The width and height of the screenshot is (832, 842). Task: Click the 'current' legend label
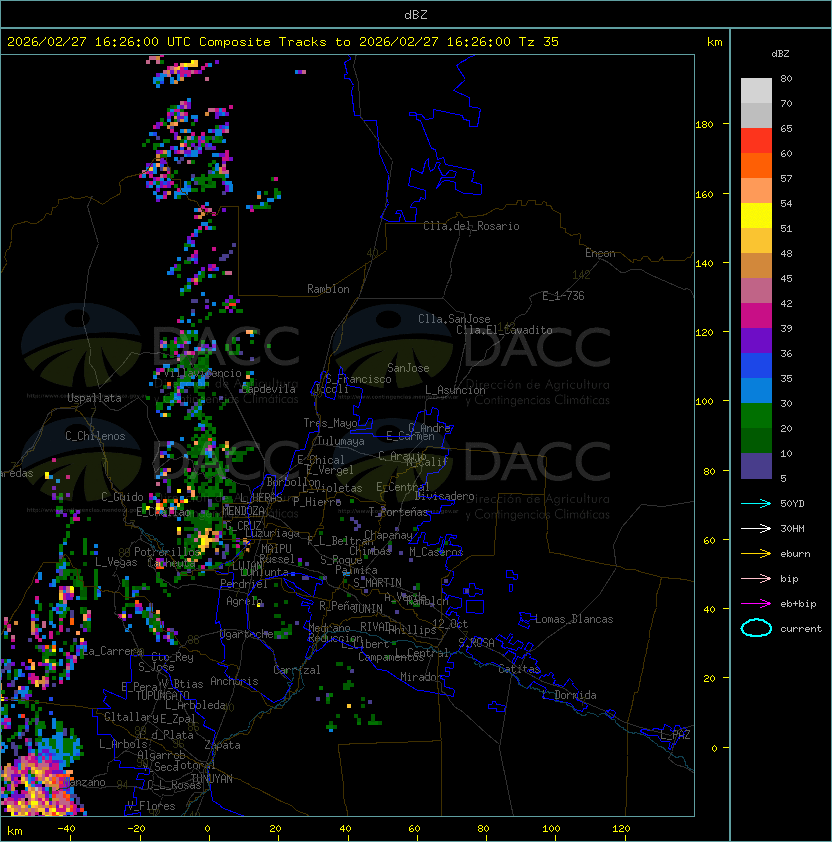801,628
